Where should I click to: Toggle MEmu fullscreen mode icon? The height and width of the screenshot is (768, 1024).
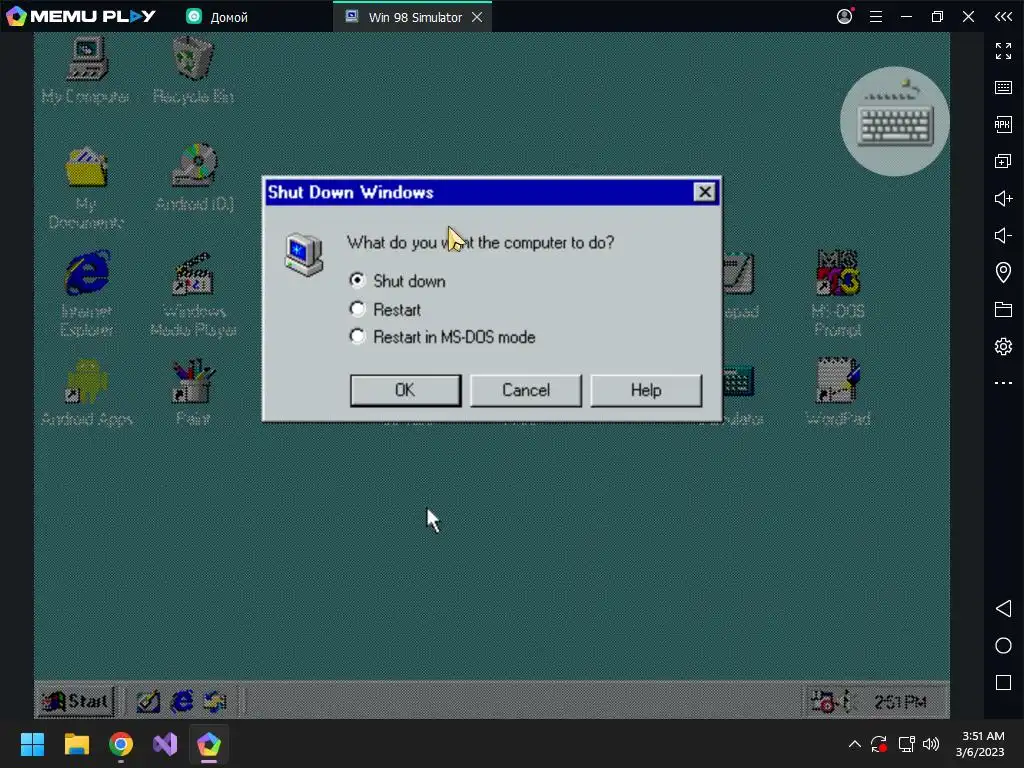[x=1003, y=50]
